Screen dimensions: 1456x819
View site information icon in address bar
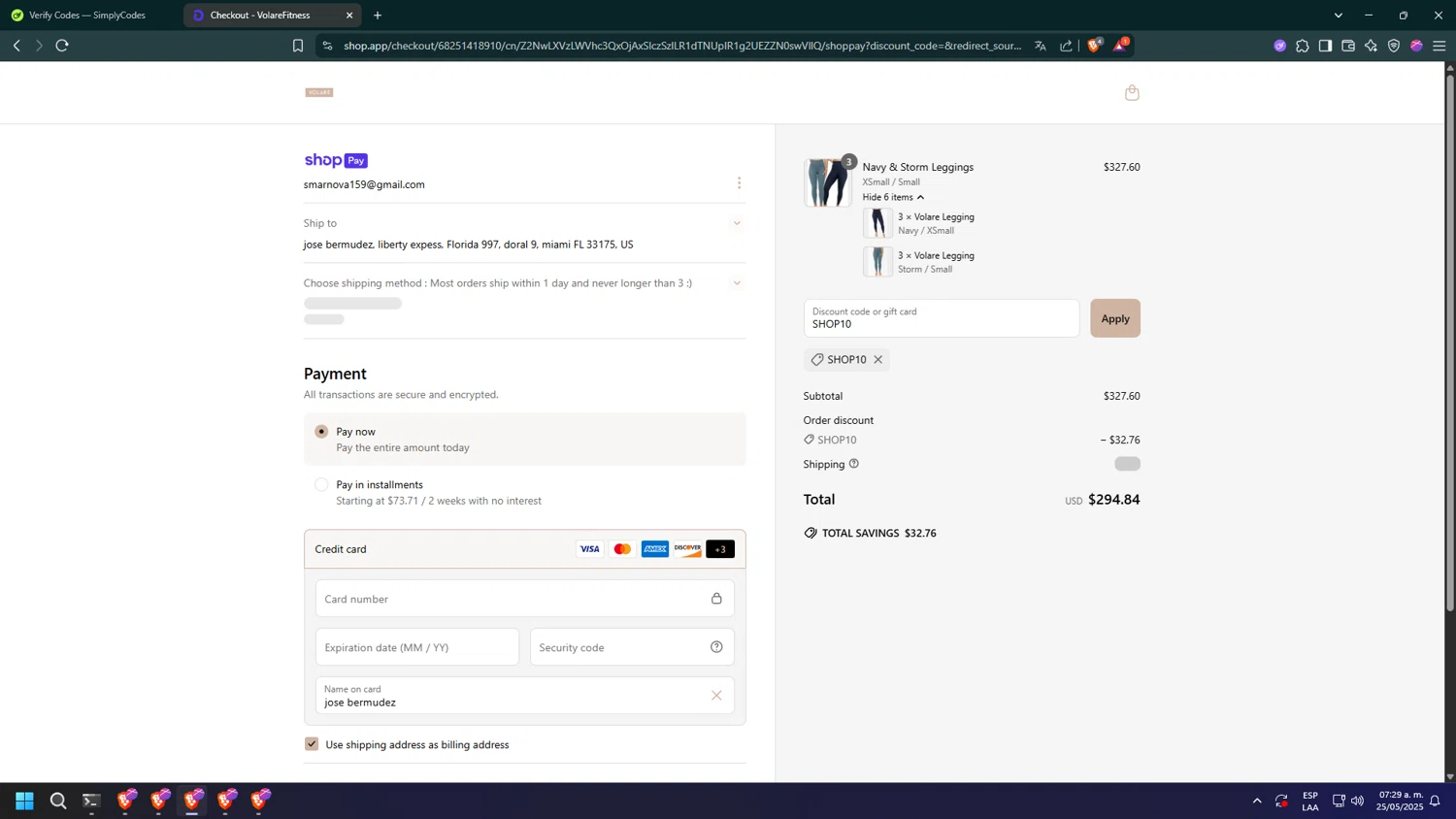click(327, 46)
